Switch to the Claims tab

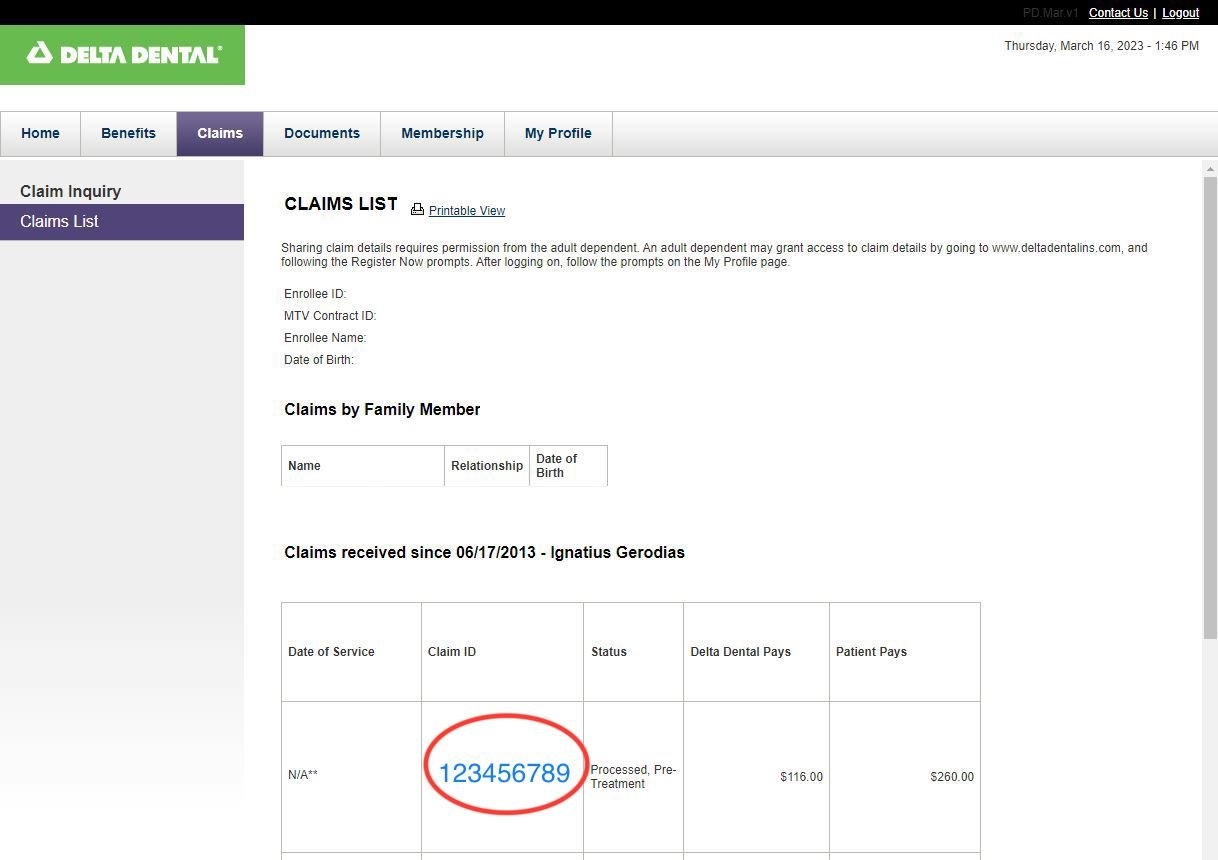(x=219, y=133)
